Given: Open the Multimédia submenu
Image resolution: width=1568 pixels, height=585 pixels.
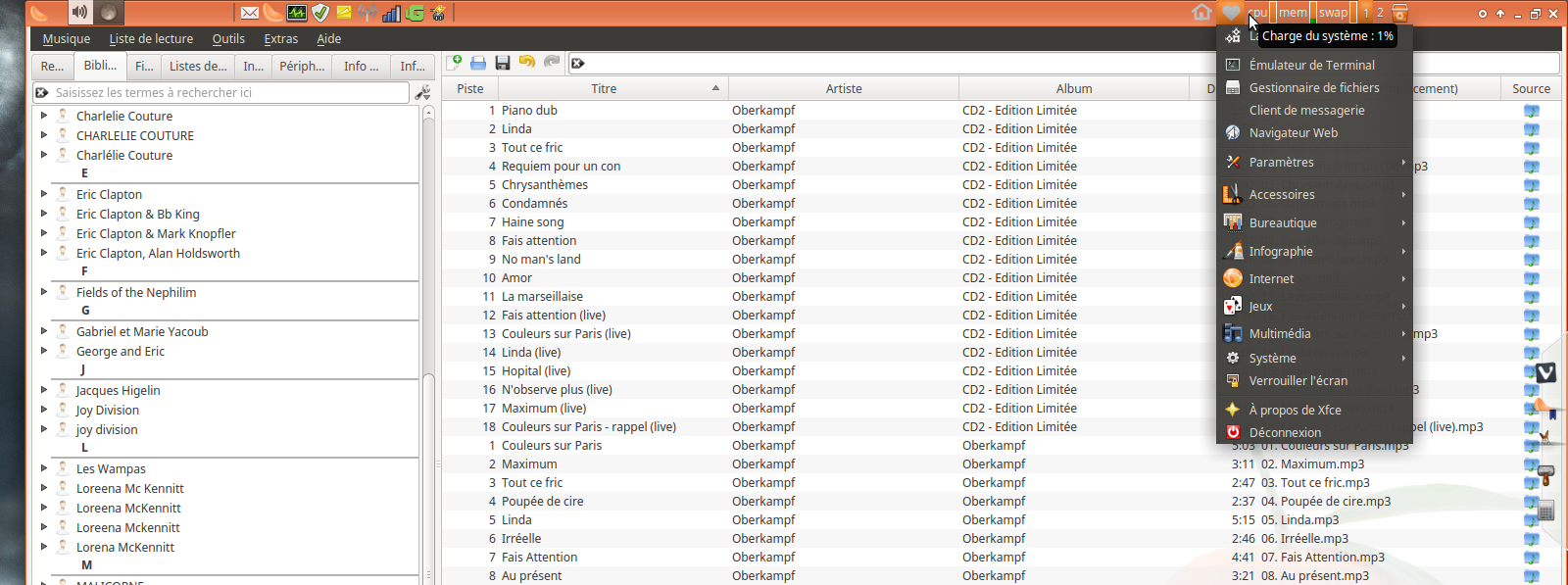Looking at the screenshot, I should click(1313, 333).
